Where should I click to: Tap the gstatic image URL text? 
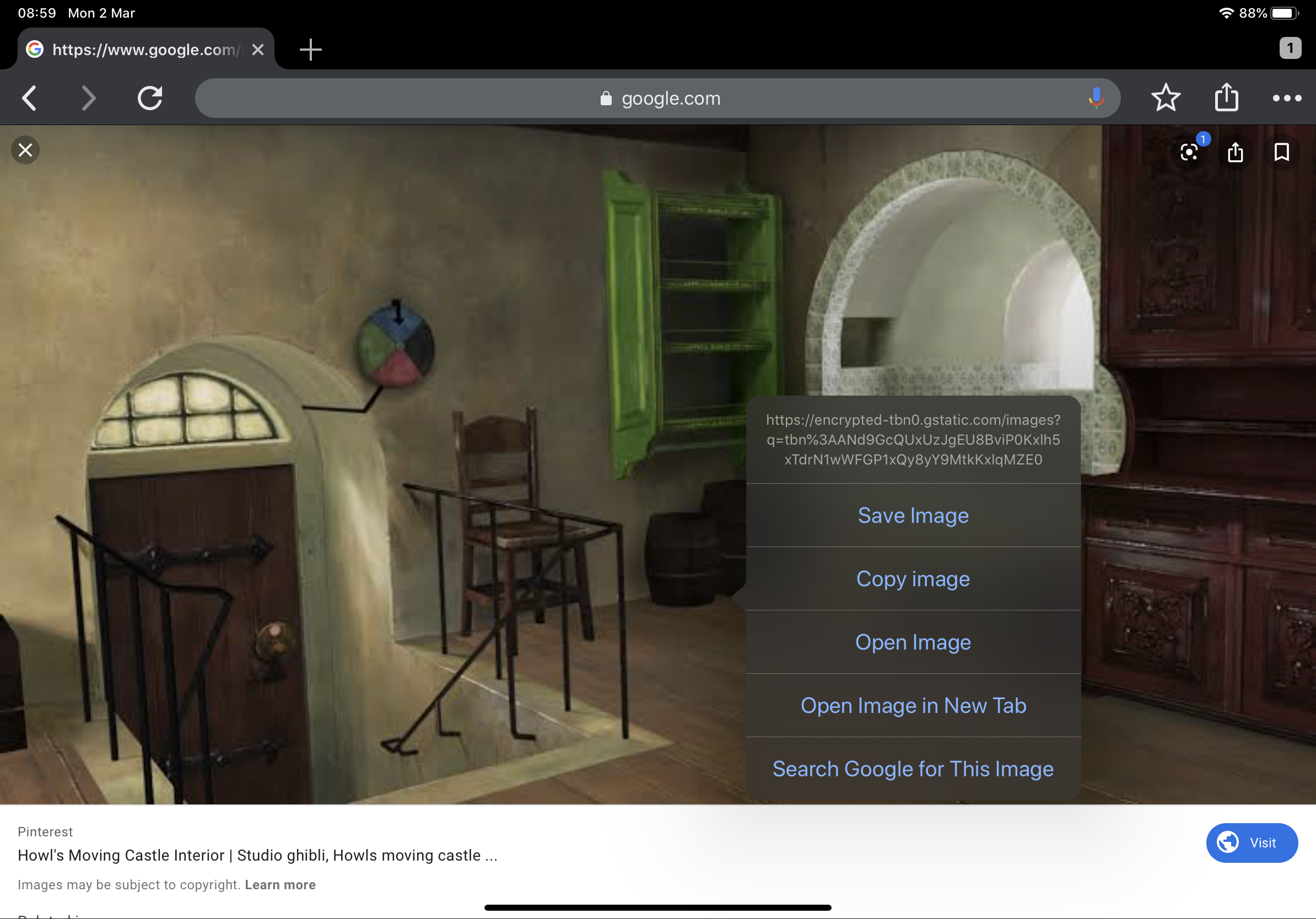click(913, 440)
